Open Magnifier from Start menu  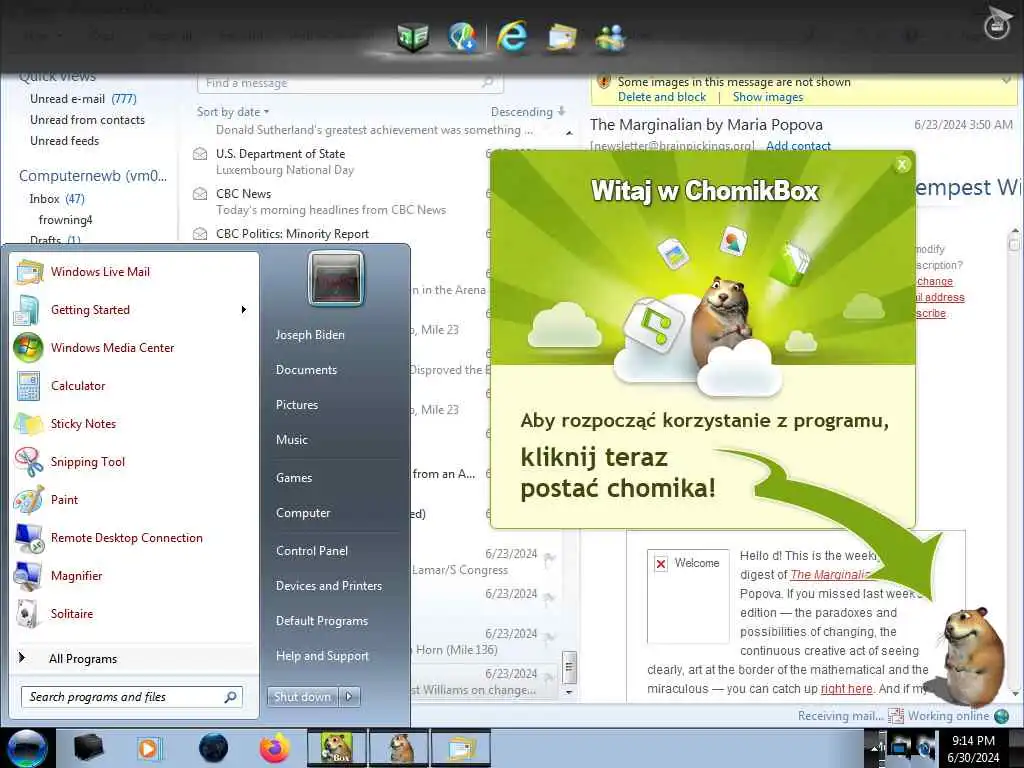tap(76, 575)
